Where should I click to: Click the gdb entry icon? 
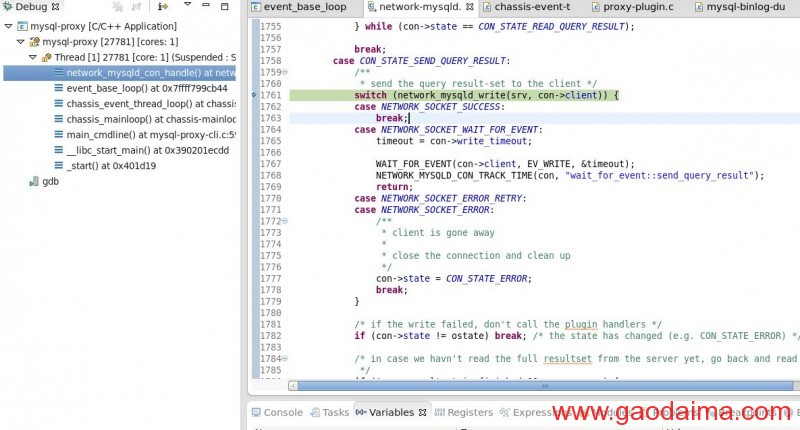[x=34, y=181]
